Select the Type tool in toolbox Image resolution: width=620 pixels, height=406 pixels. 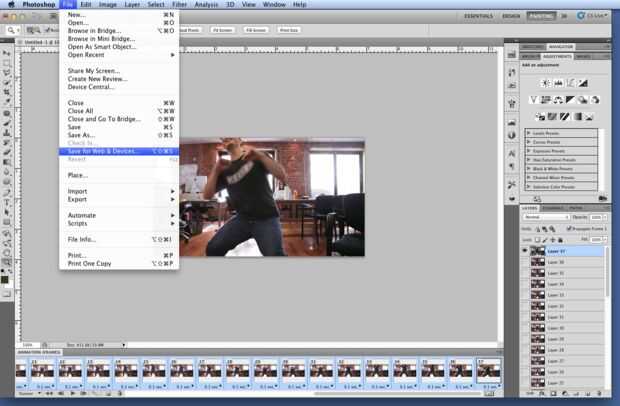coord(7,202)
